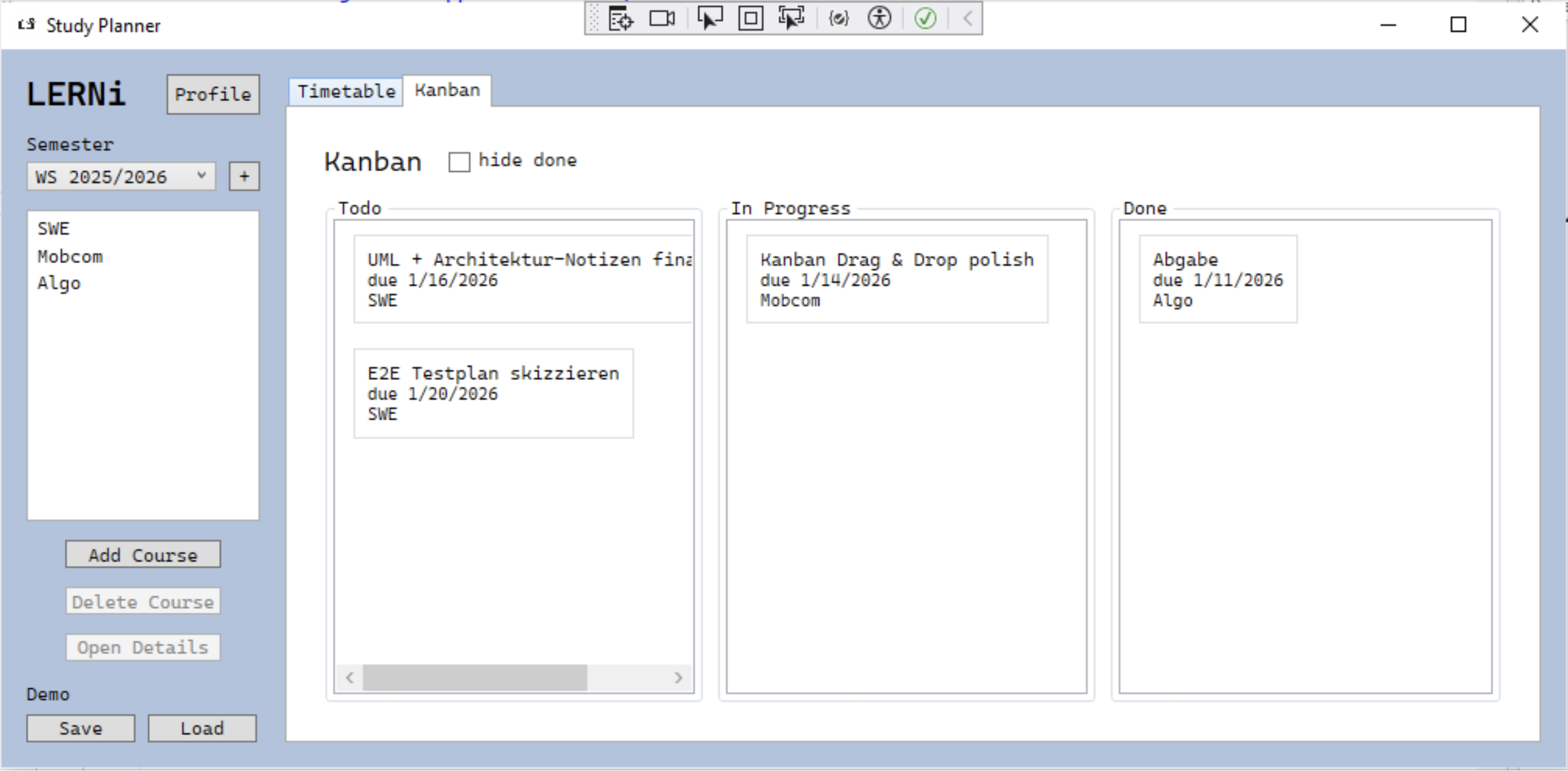
Task: Click Todo scrollbar right arrow
Action: tap(678, 678)
